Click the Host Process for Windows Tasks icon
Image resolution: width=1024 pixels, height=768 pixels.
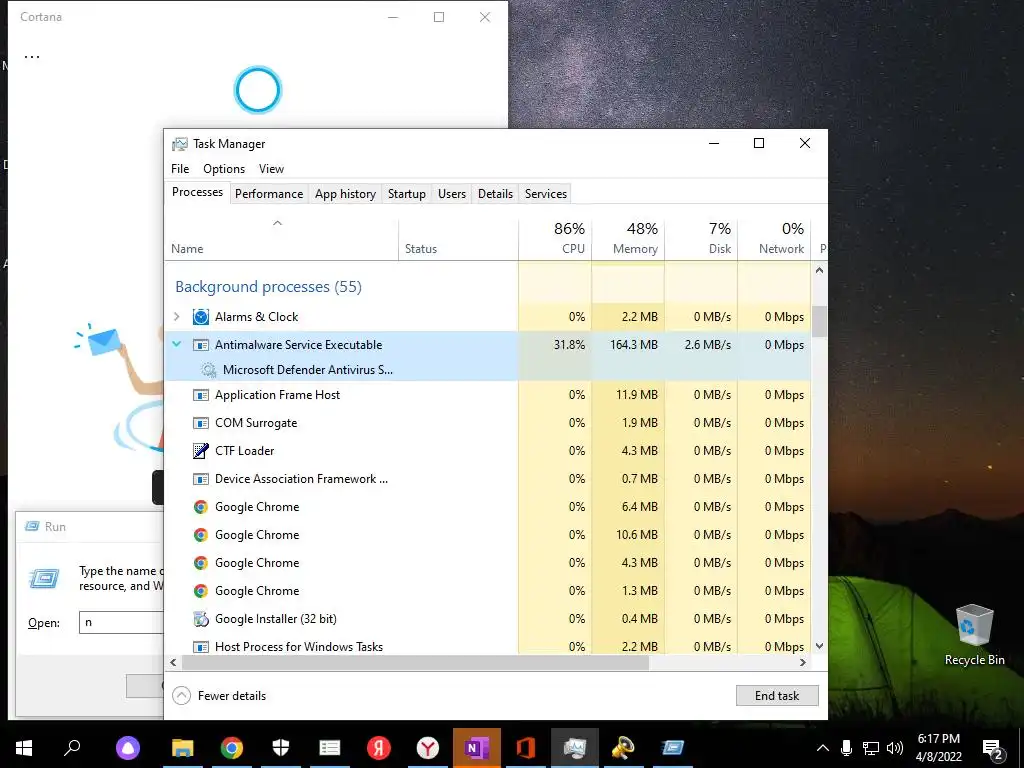[x=200, y=647]
